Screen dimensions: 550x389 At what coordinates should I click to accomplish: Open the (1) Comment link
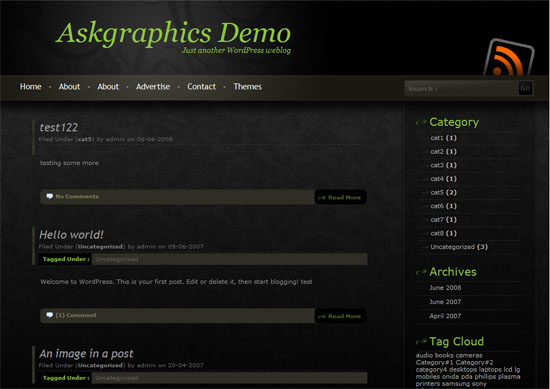76,315
